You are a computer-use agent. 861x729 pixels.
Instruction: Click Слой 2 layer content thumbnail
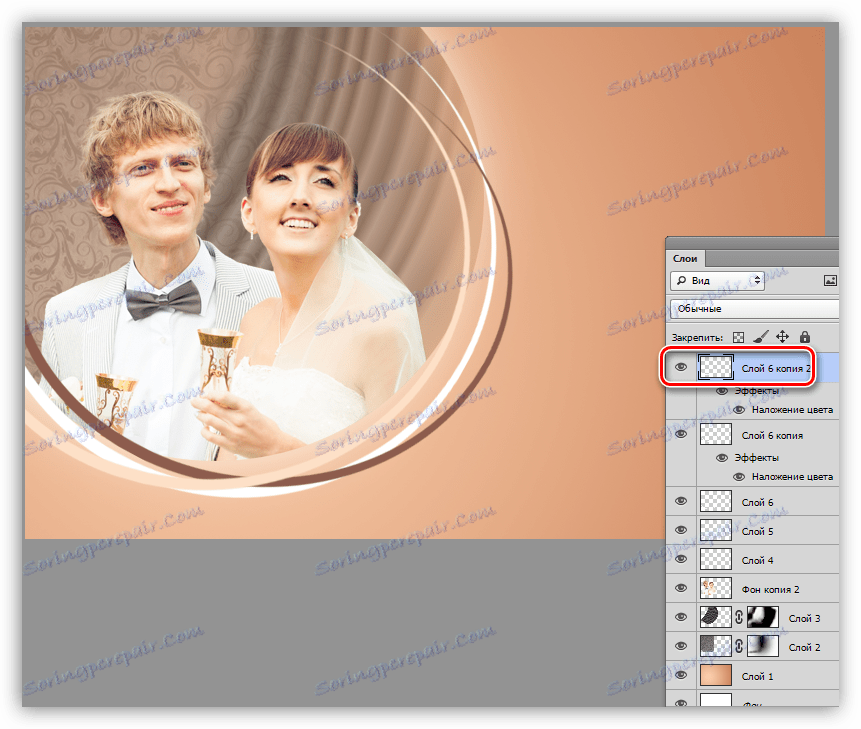pyautogui.click(x=716, y=646)
